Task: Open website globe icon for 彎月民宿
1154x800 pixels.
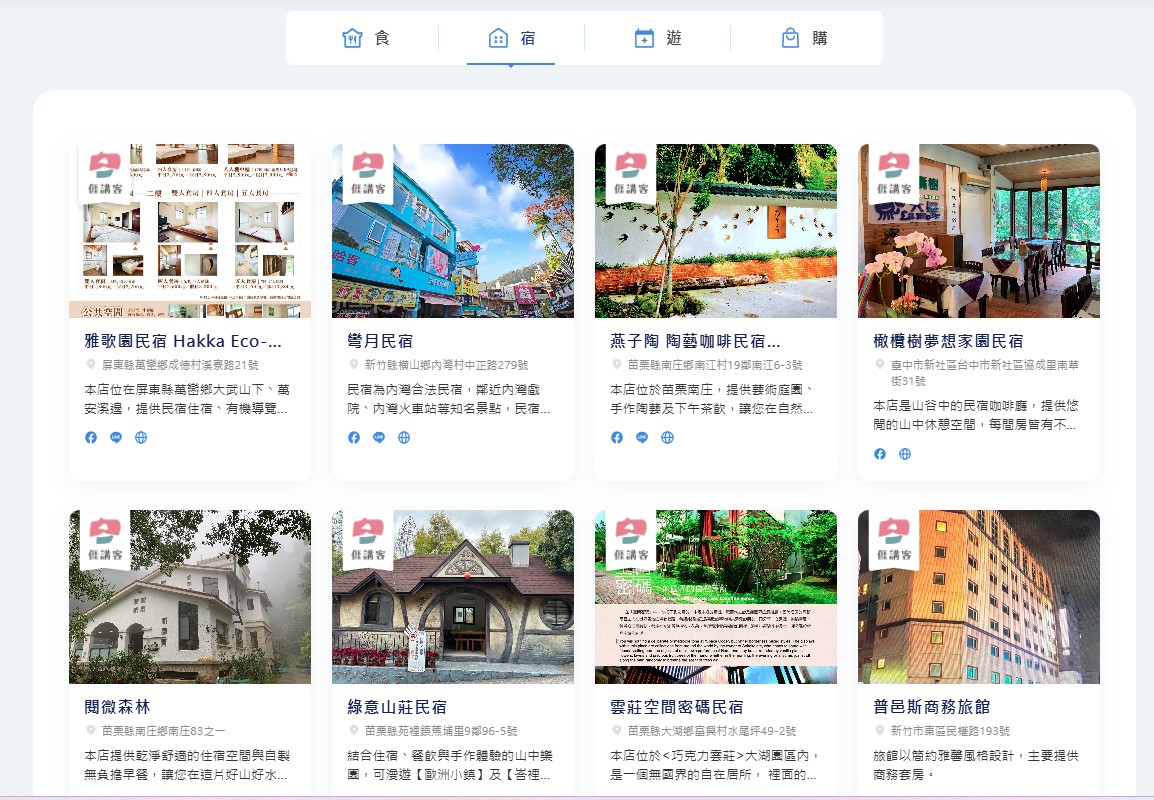Action: click(x=404, y=437)
